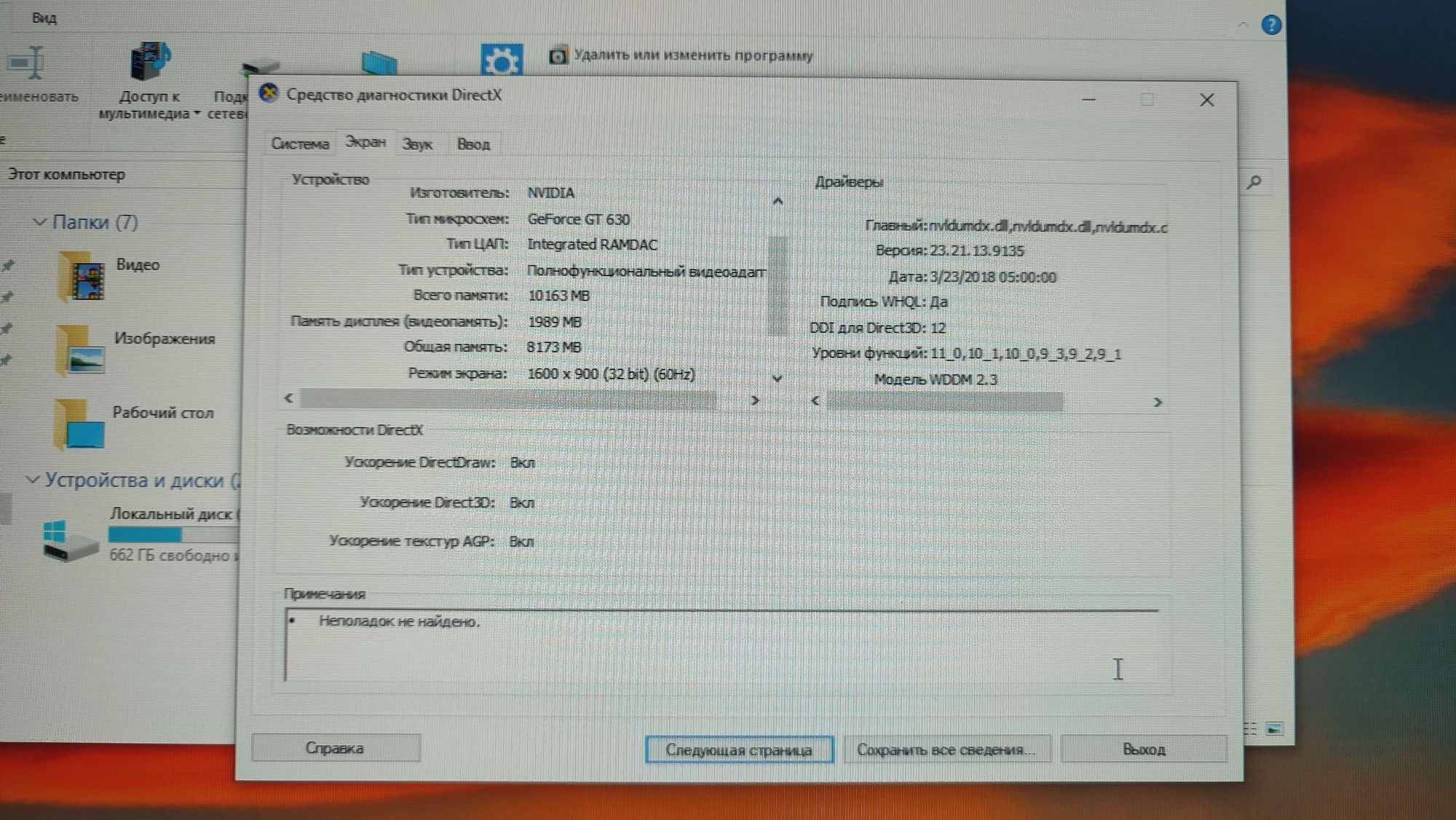
Task: Click the 8173 MB shared memory value
Action: (x=554, y=347)
